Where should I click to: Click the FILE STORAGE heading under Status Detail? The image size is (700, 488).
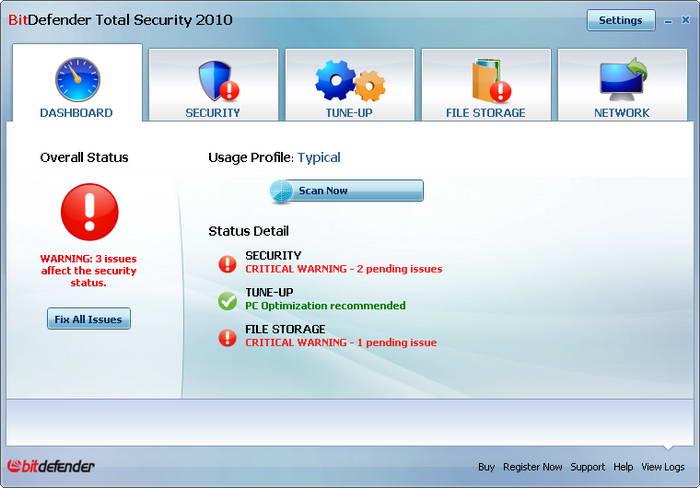[285, 329]
